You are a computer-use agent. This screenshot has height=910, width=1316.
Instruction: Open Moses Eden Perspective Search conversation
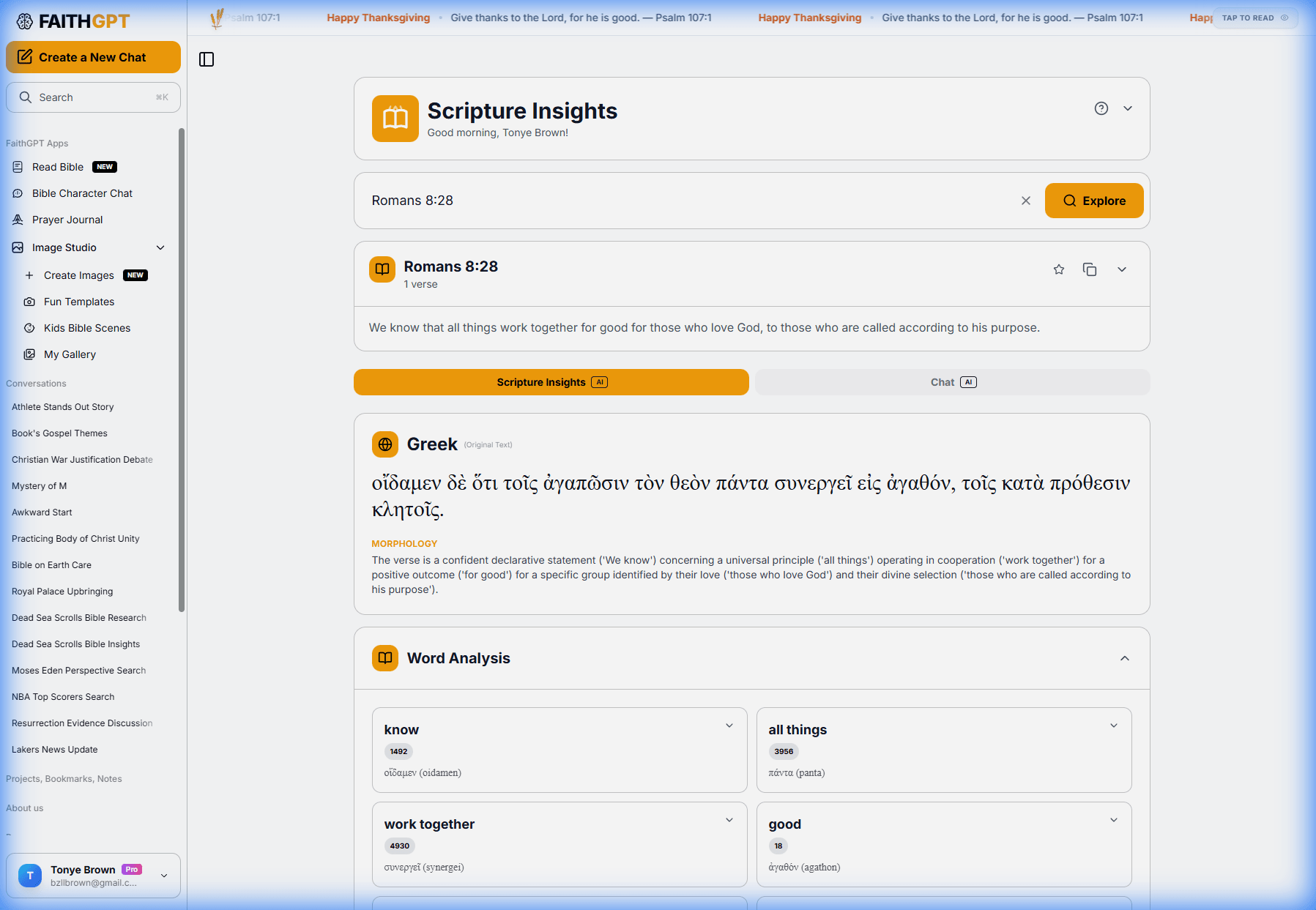(78, 671)
